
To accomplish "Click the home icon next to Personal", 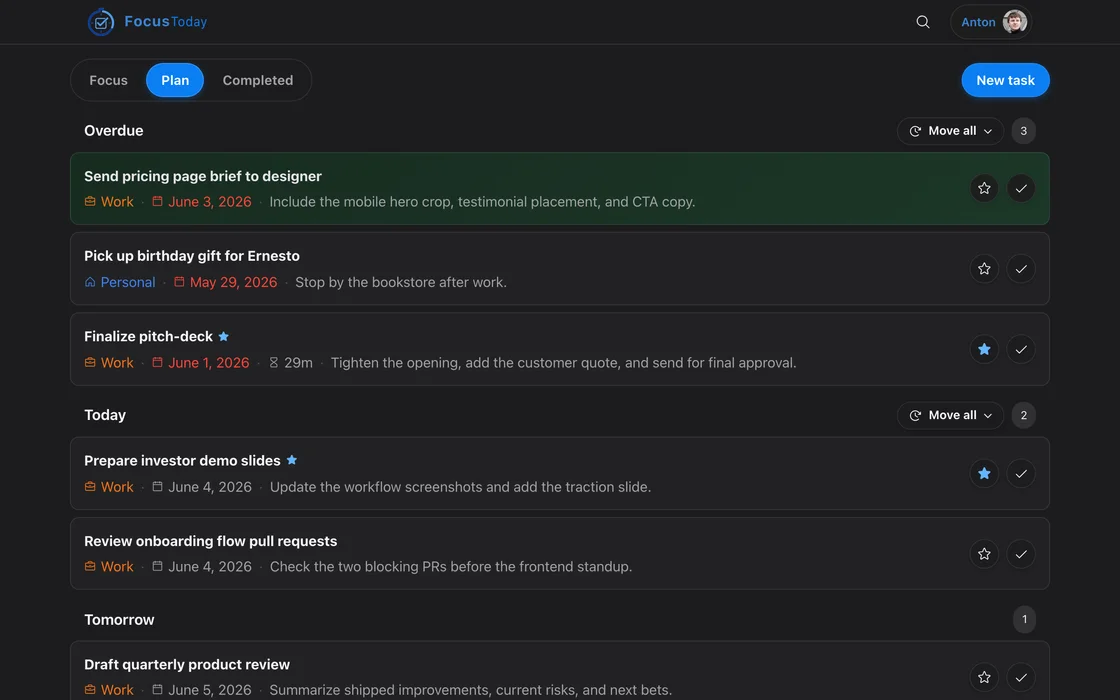I will (90, 282).
